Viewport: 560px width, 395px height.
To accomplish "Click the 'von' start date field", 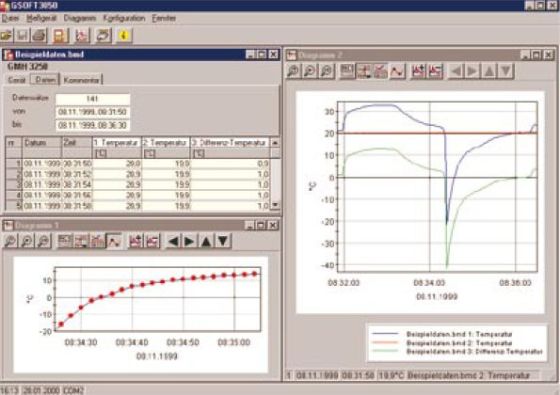I will [x=93, y=112].
